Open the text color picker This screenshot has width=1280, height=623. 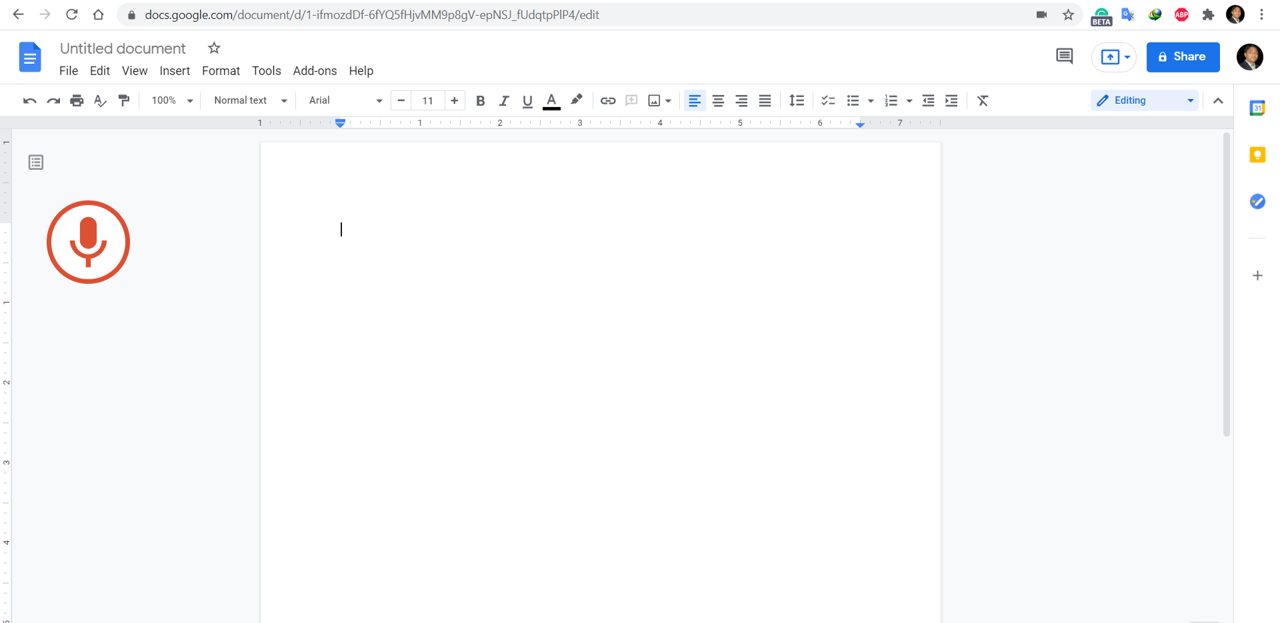point(551,101)
